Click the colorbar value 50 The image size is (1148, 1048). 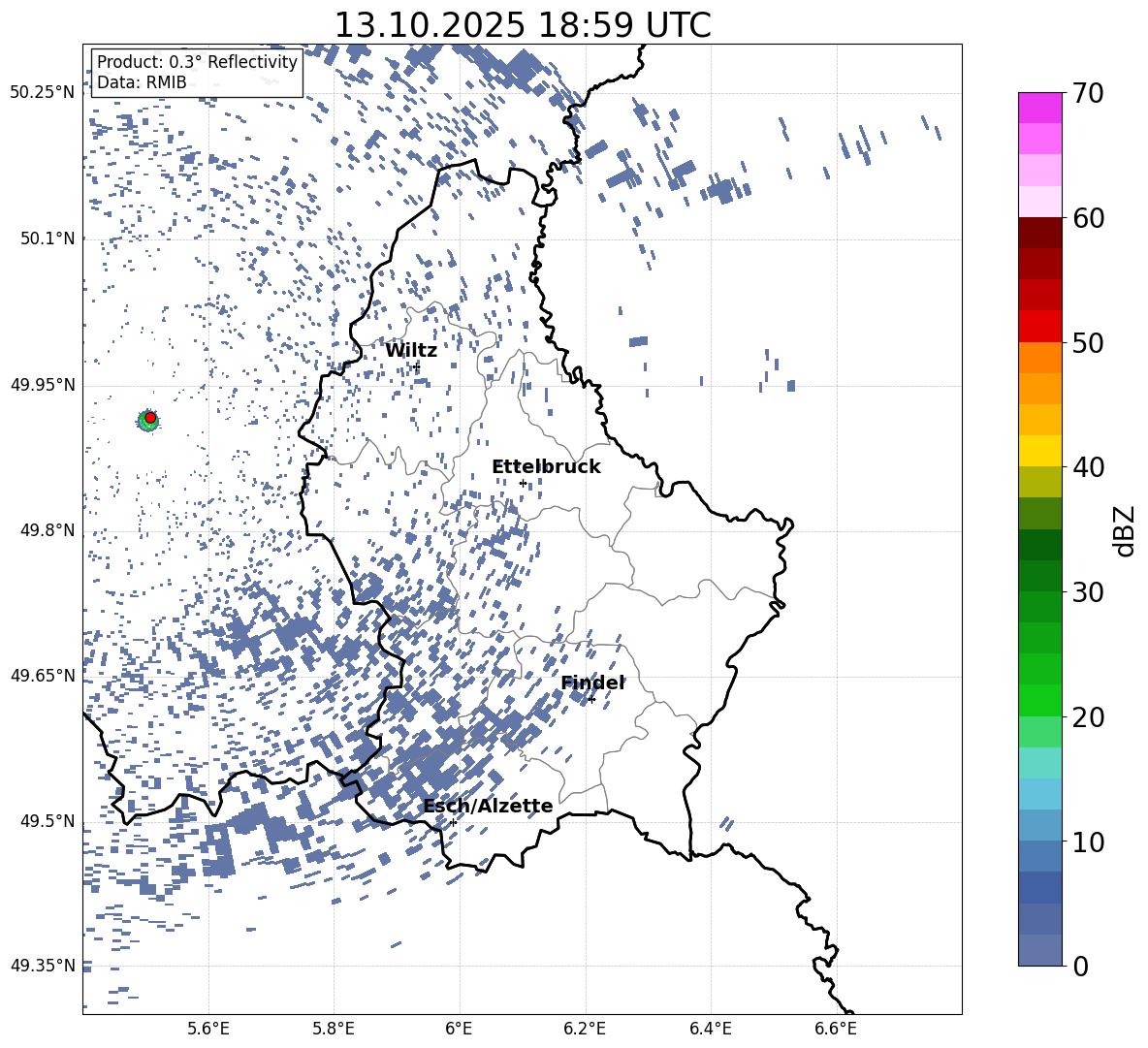point(1089,342)
